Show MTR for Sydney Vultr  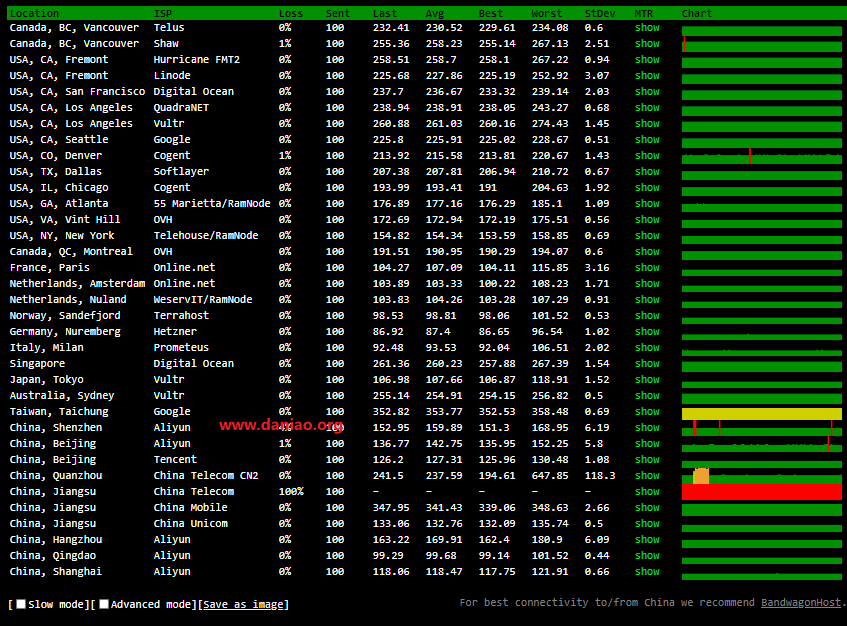click(647, 395)
